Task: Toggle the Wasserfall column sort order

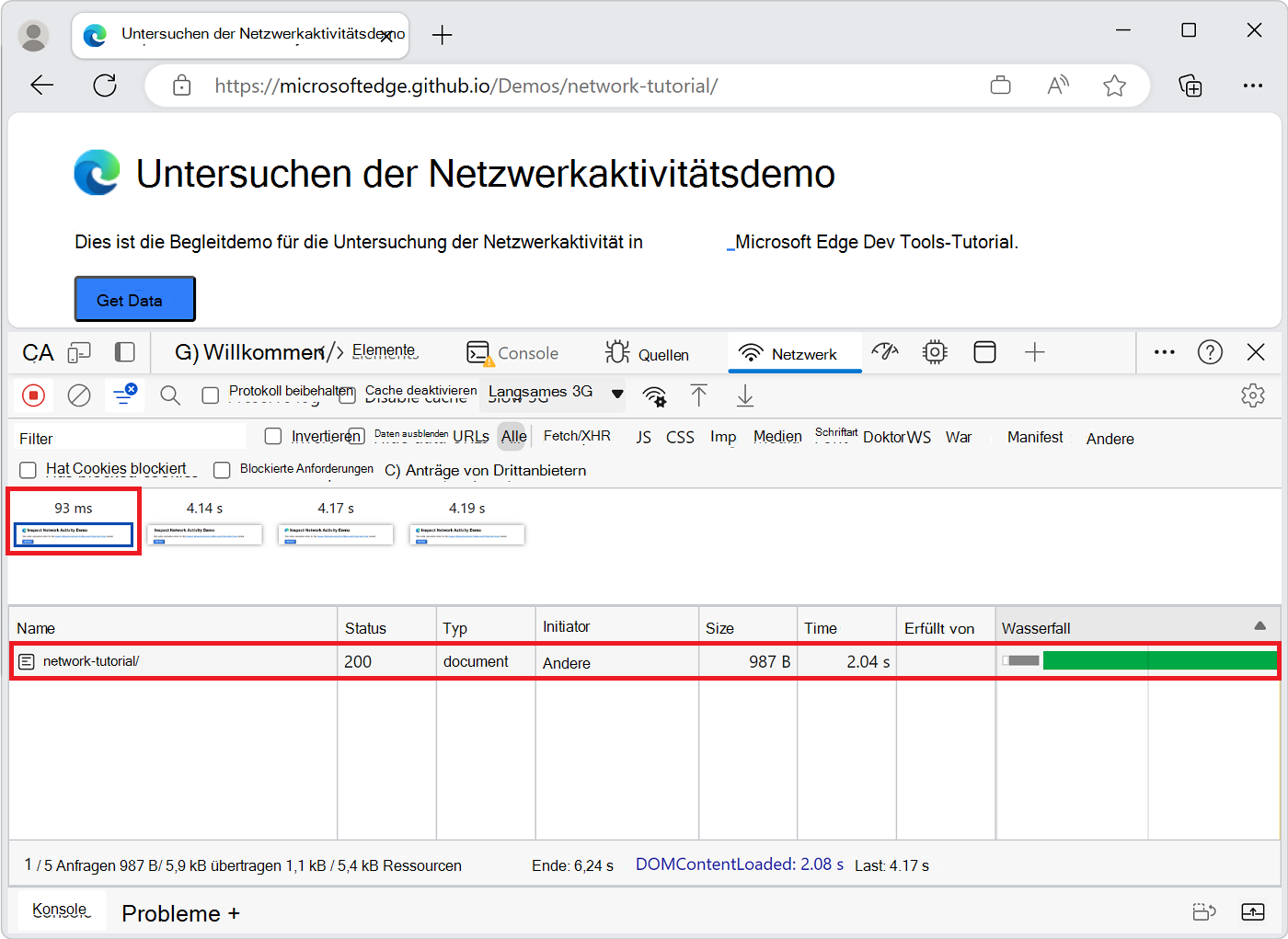Action: coord(1260,627)
